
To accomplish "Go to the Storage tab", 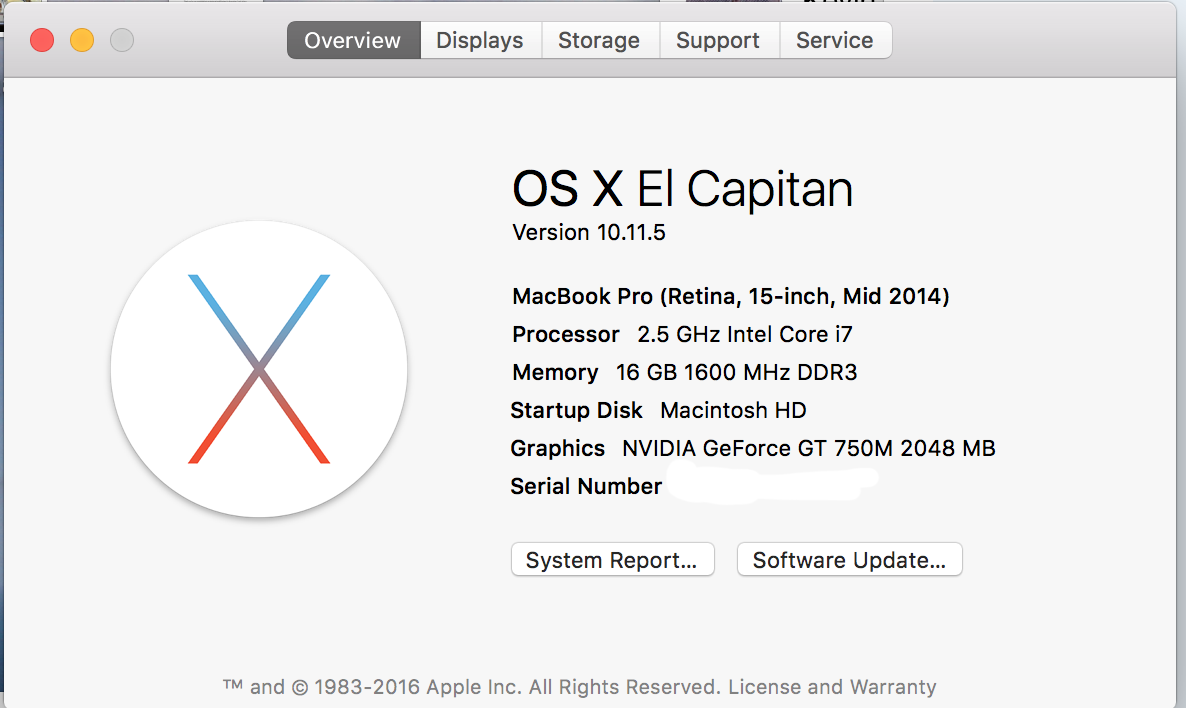I will 600,40.
